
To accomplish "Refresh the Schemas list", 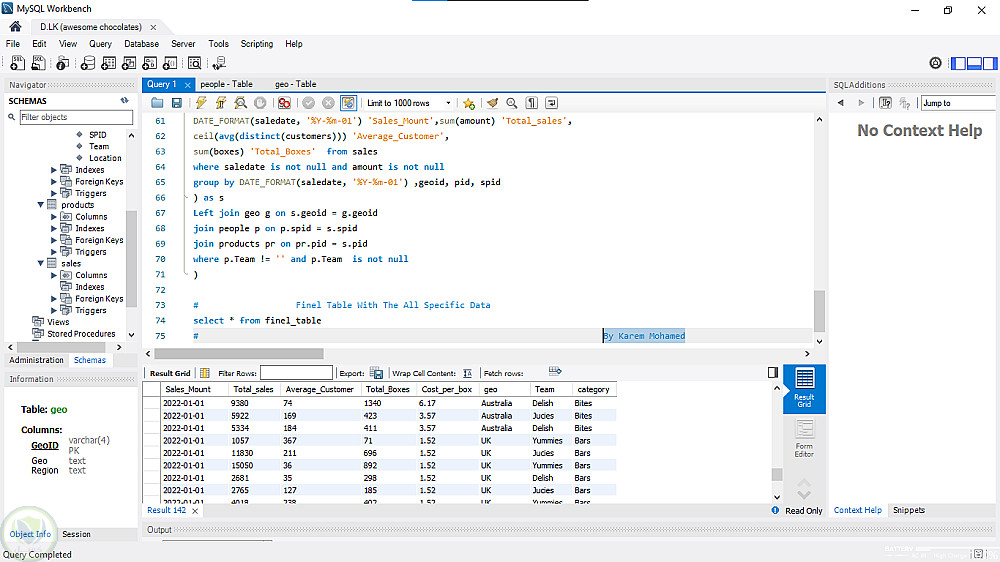I will pos(125,101).
